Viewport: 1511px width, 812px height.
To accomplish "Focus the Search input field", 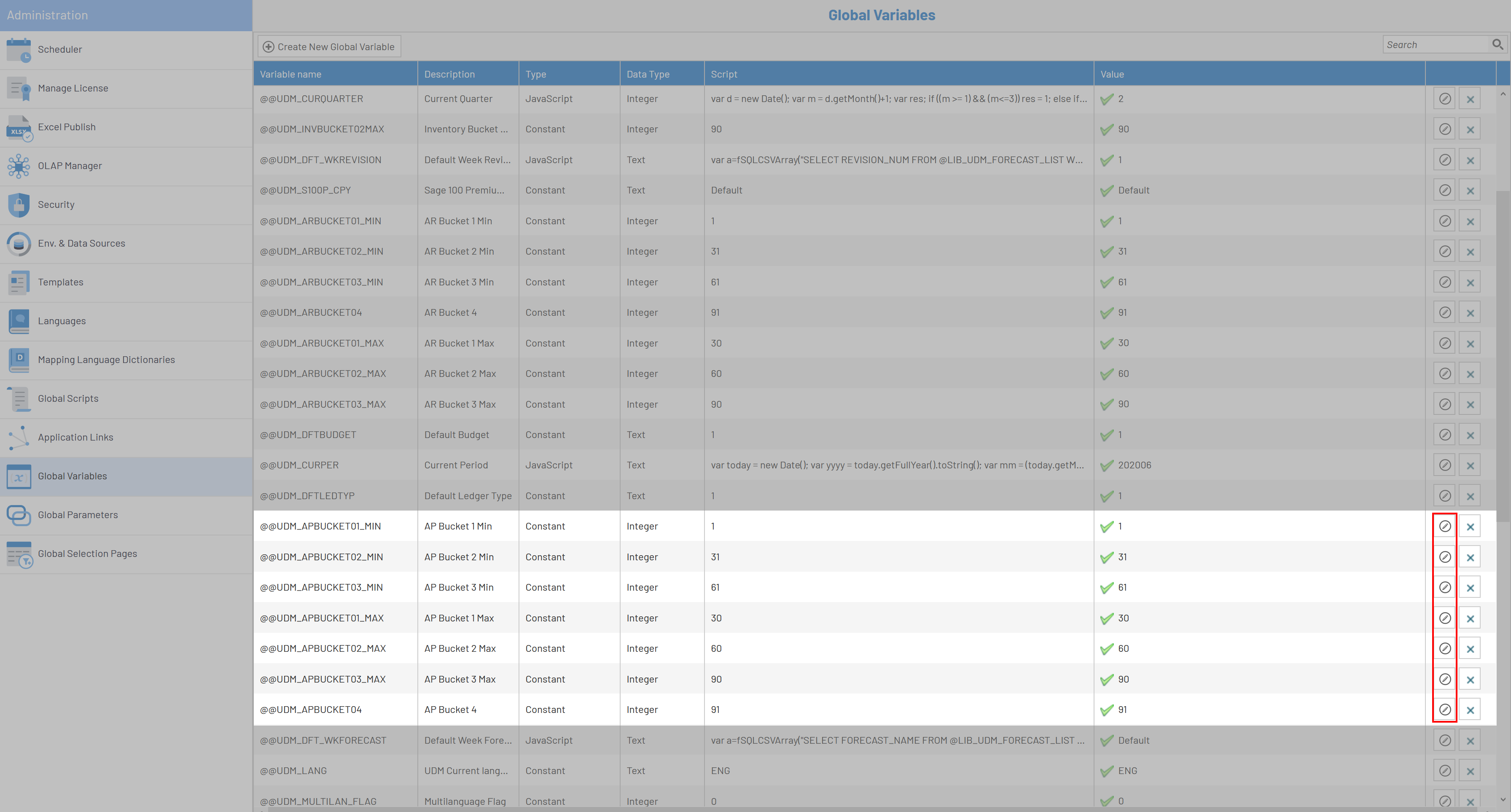I will pos(1436,45).
